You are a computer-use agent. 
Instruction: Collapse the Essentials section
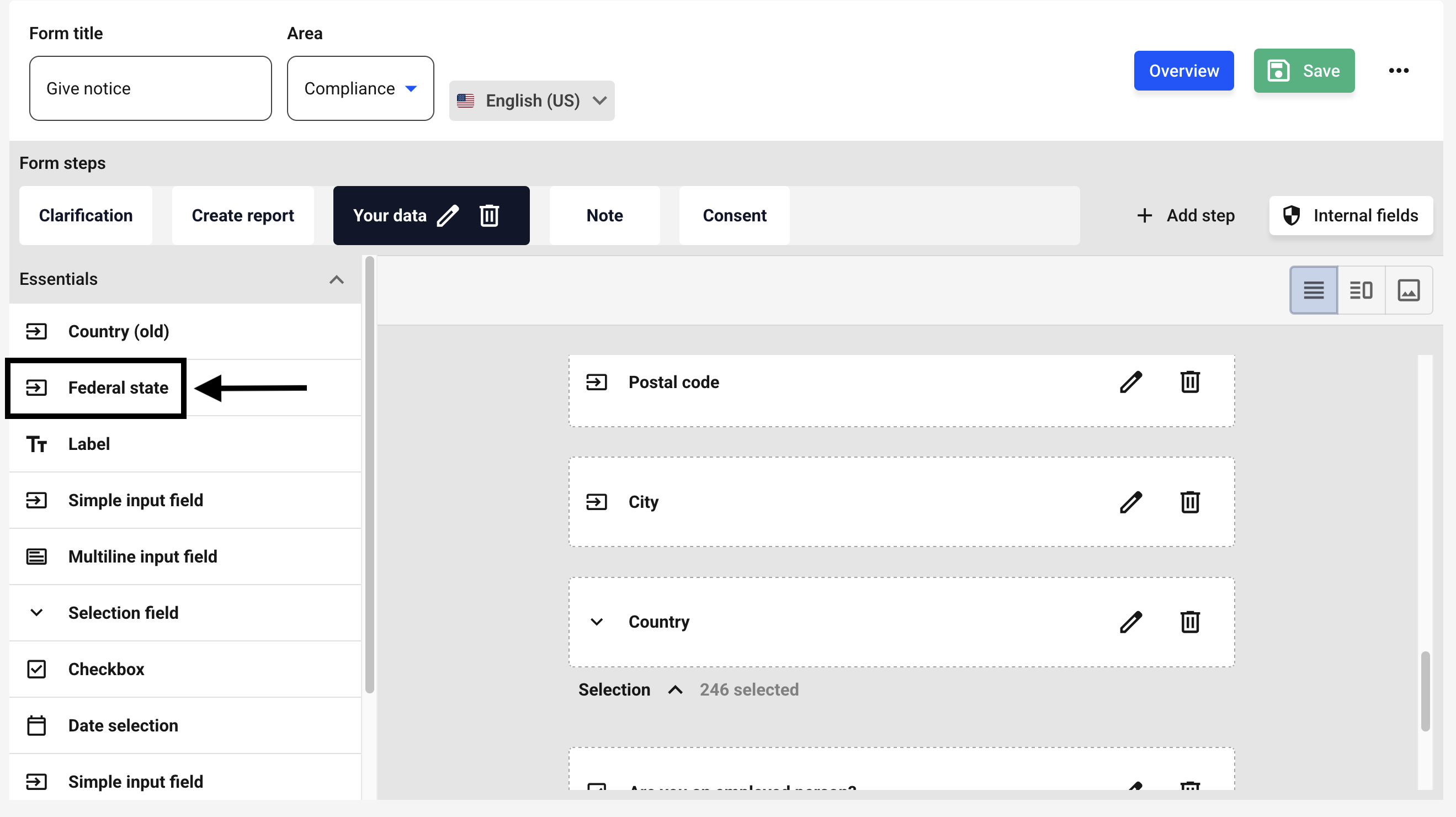click(x=336, y=279)
